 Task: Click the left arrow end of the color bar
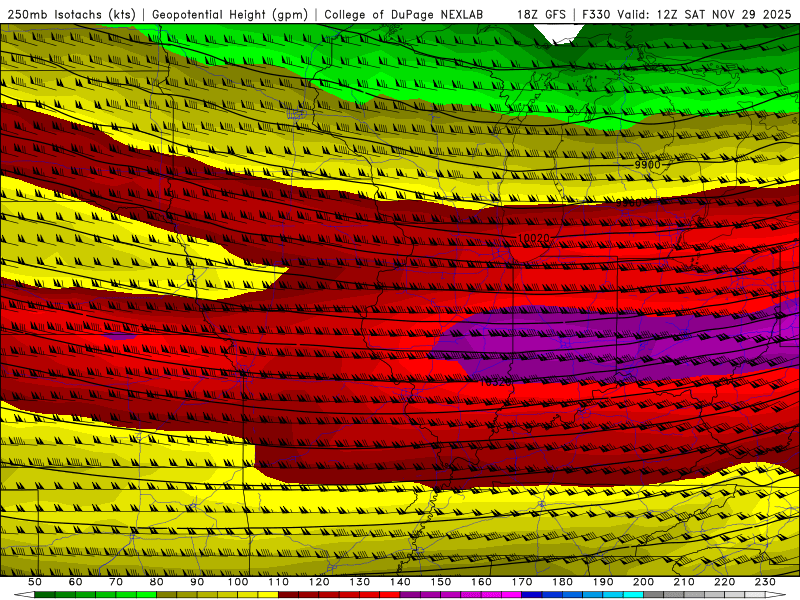pos(23,595)
